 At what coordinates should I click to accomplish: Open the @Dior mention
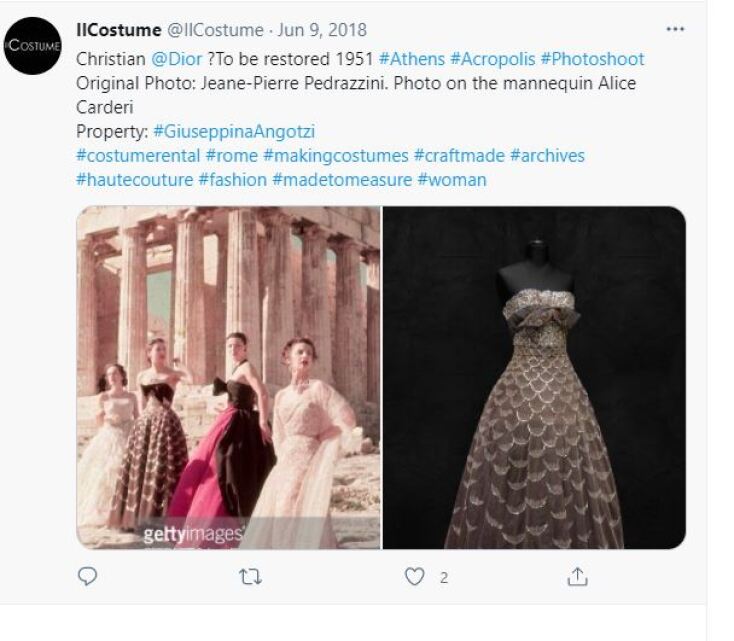coord(177,59)
